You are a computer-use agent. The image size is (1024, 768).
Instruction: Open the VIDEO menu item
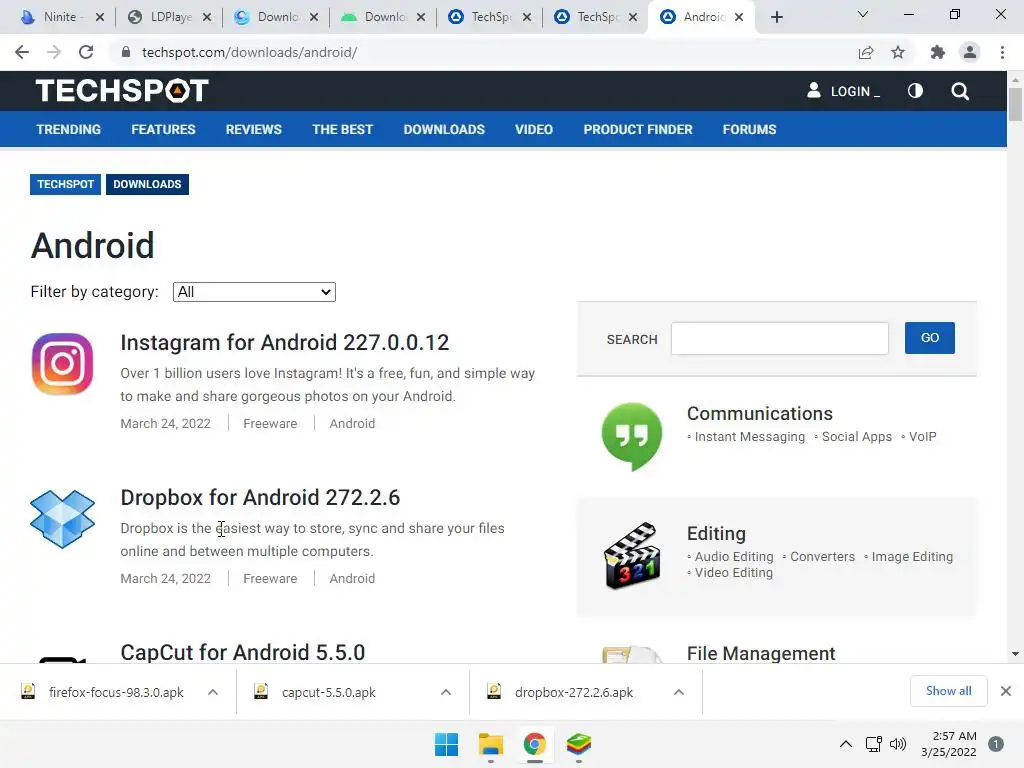pyautogui.click(x=534, y=129)
